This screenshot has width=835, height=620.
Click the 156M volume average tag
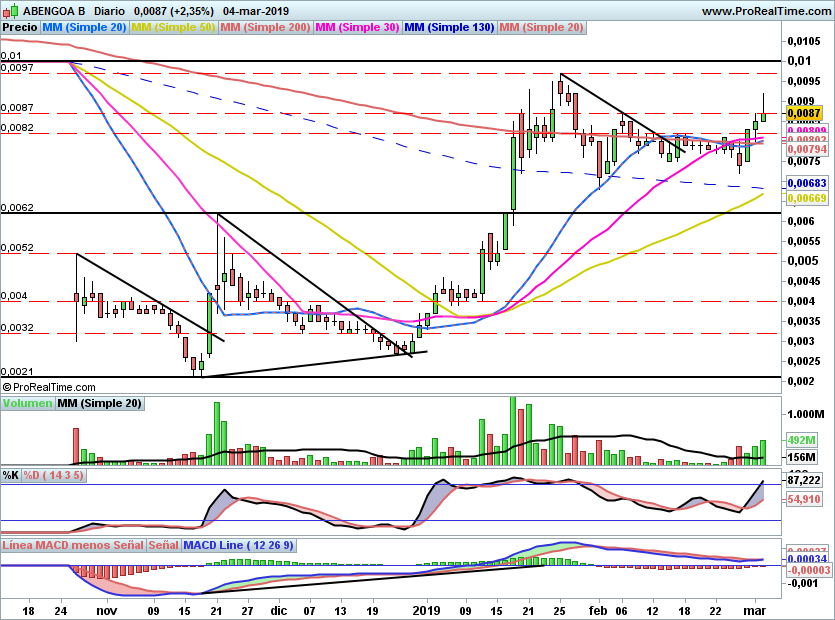tap(802, 457)
